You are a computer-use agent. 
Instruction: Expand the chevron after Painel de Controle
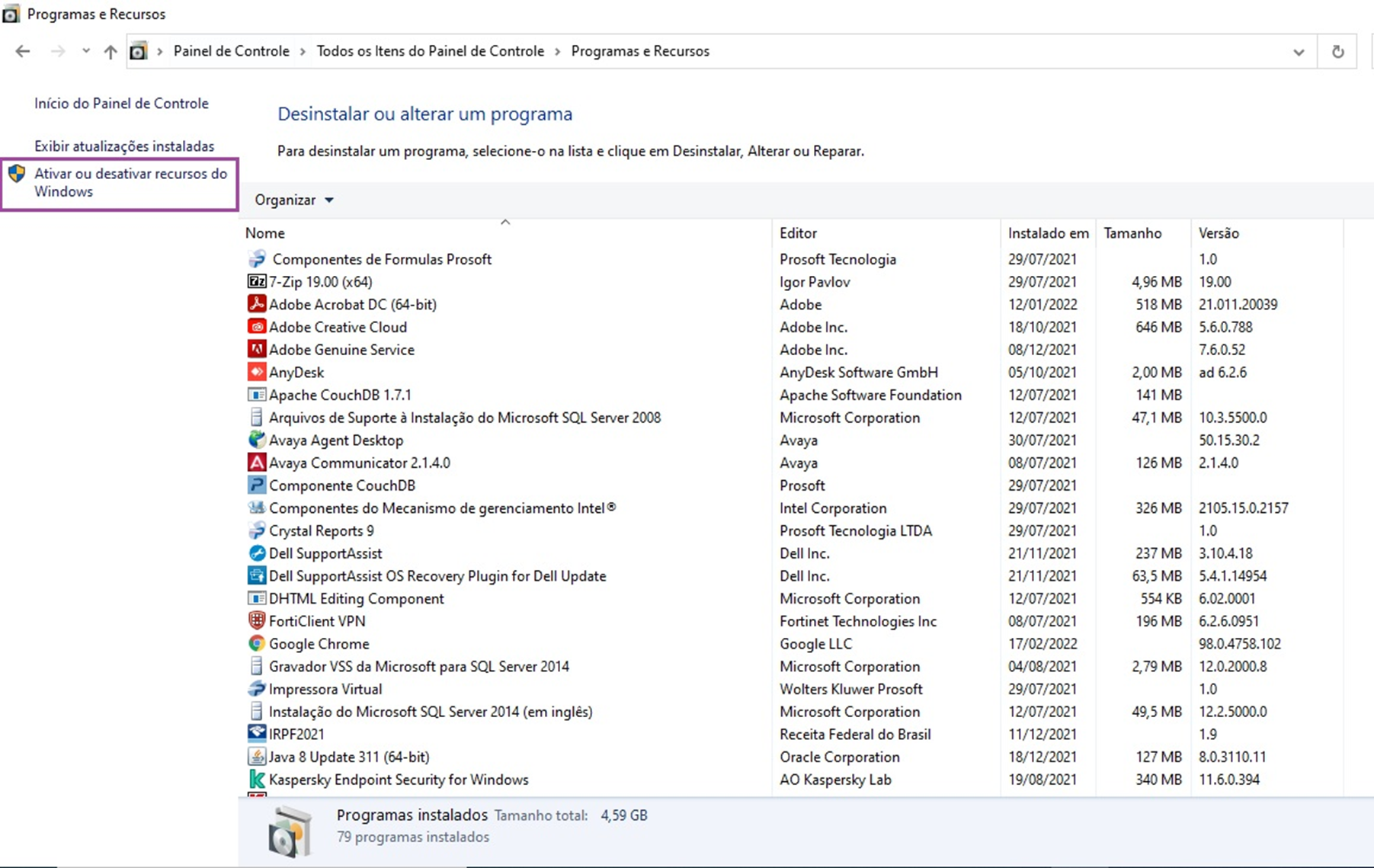pos(303,51)
